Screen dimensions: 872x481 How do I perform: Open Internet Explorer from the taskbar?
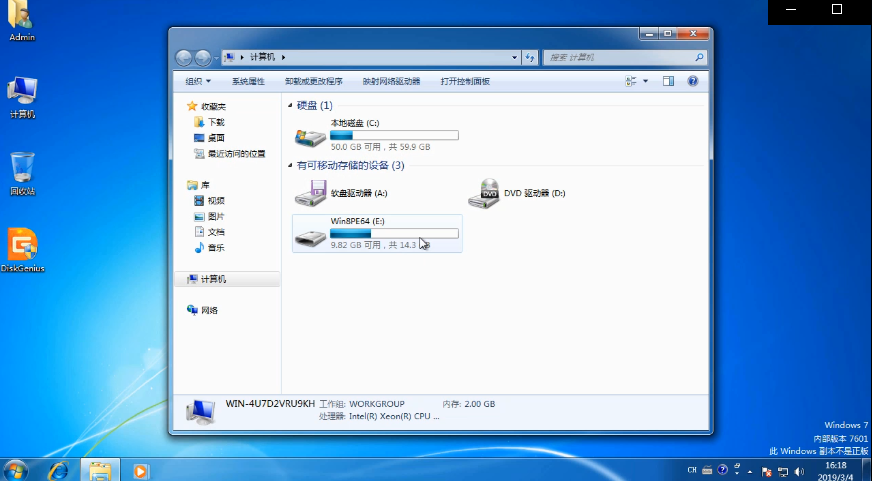[x=58, y=470]
